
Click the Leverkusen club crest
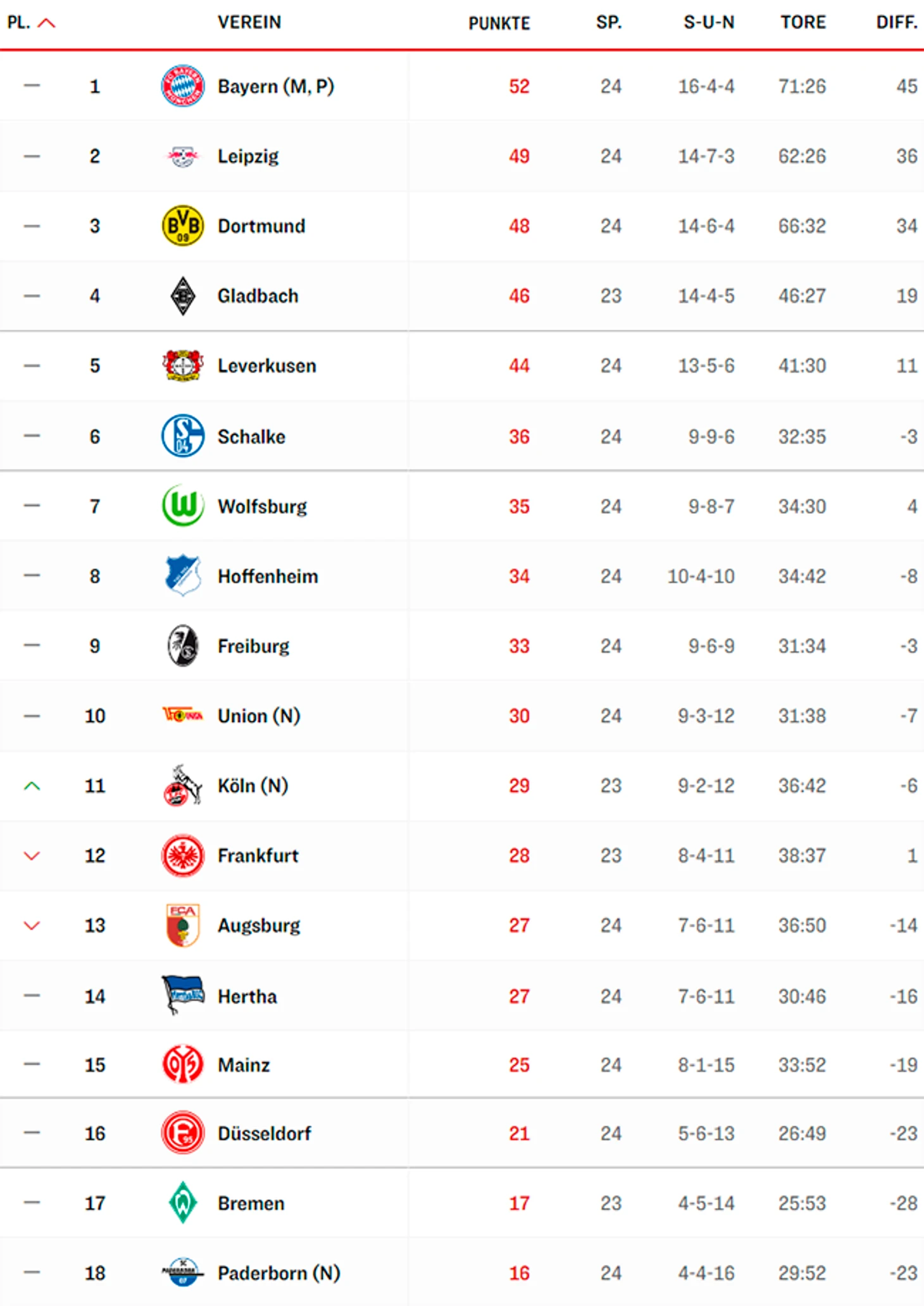pos(182,366)
